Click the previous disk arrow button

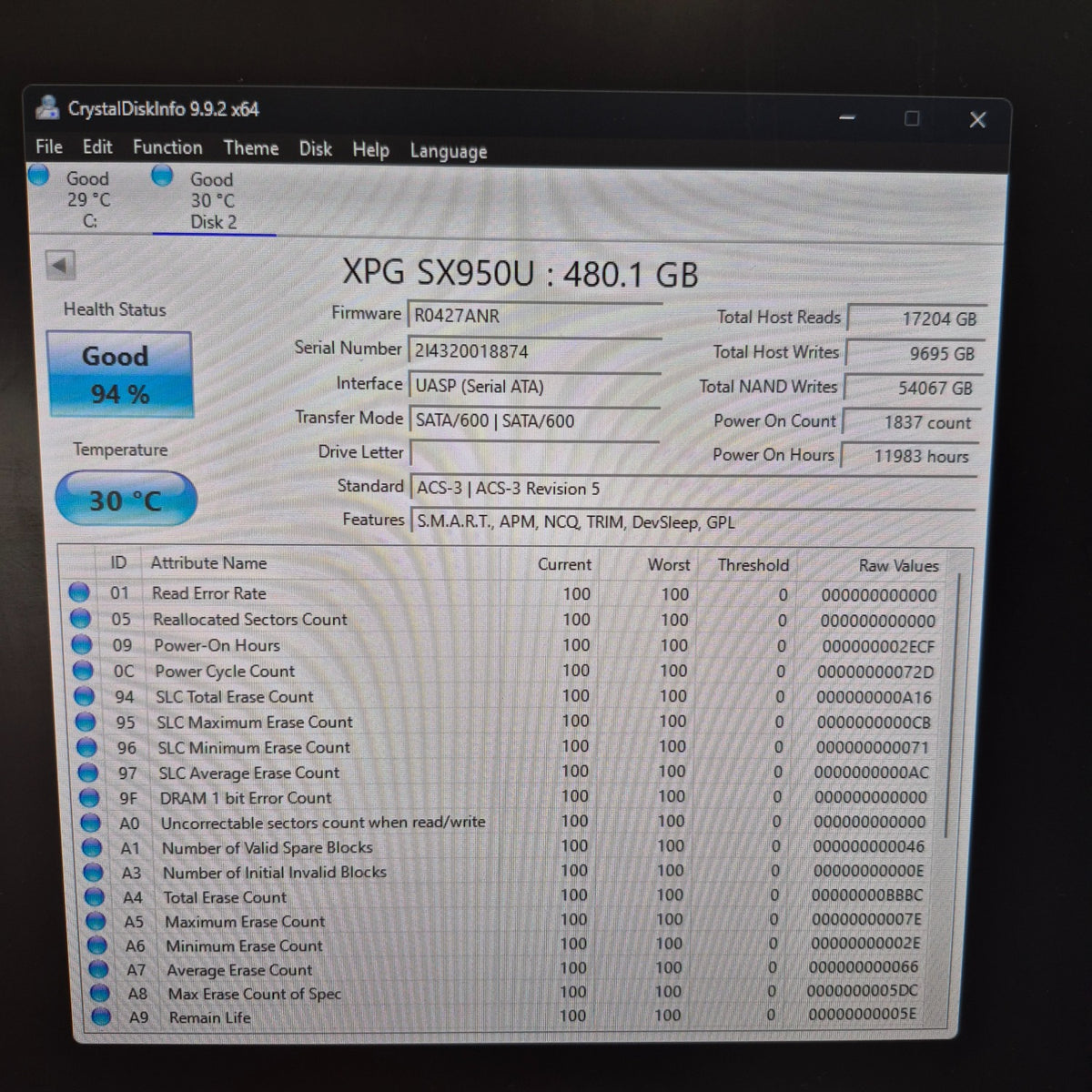tap(60, 267)
